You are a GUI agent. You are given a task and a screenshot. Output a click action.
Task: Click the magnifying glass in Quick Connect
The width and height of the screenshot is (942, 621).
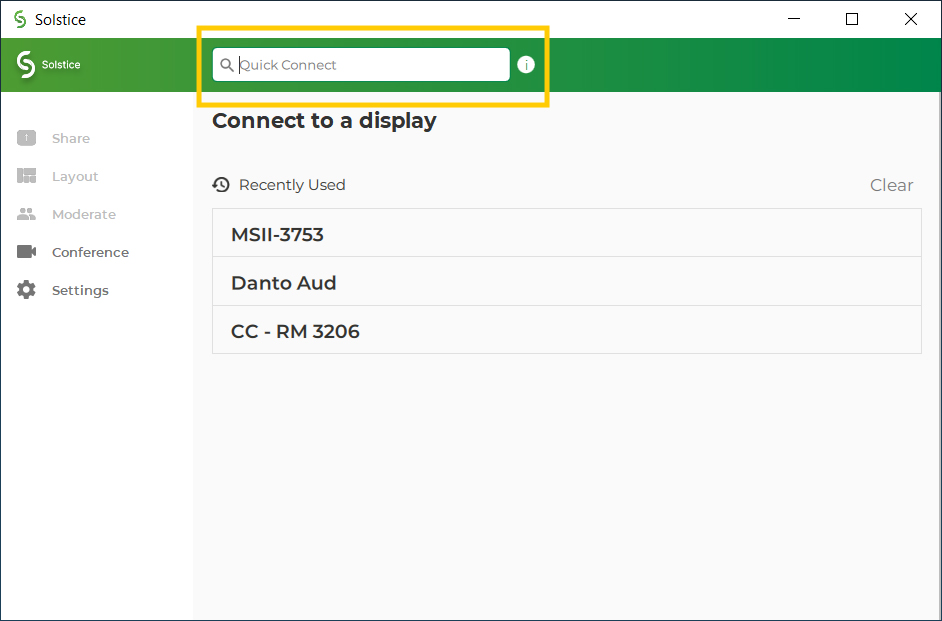[227, 64]
